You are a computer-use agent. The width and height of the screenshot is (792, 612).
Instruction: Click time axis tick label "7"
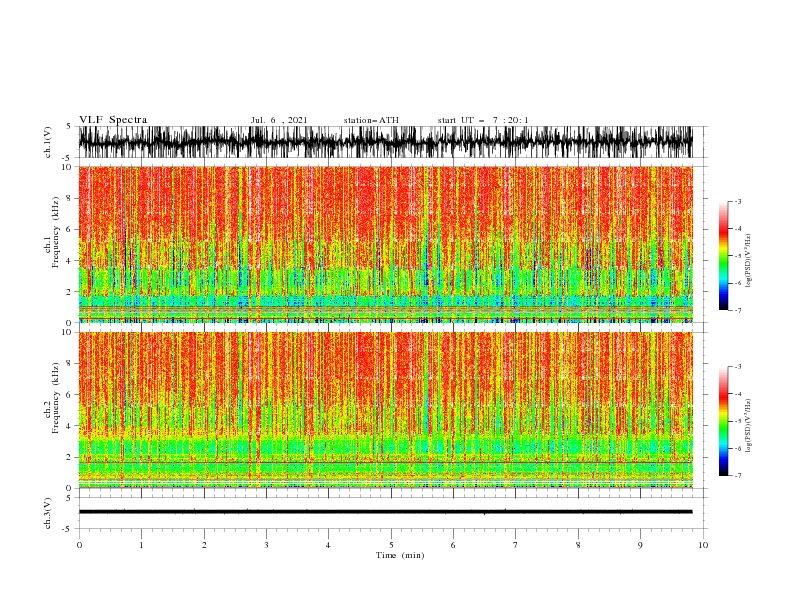pyautogui.click(x=516, y=545)
